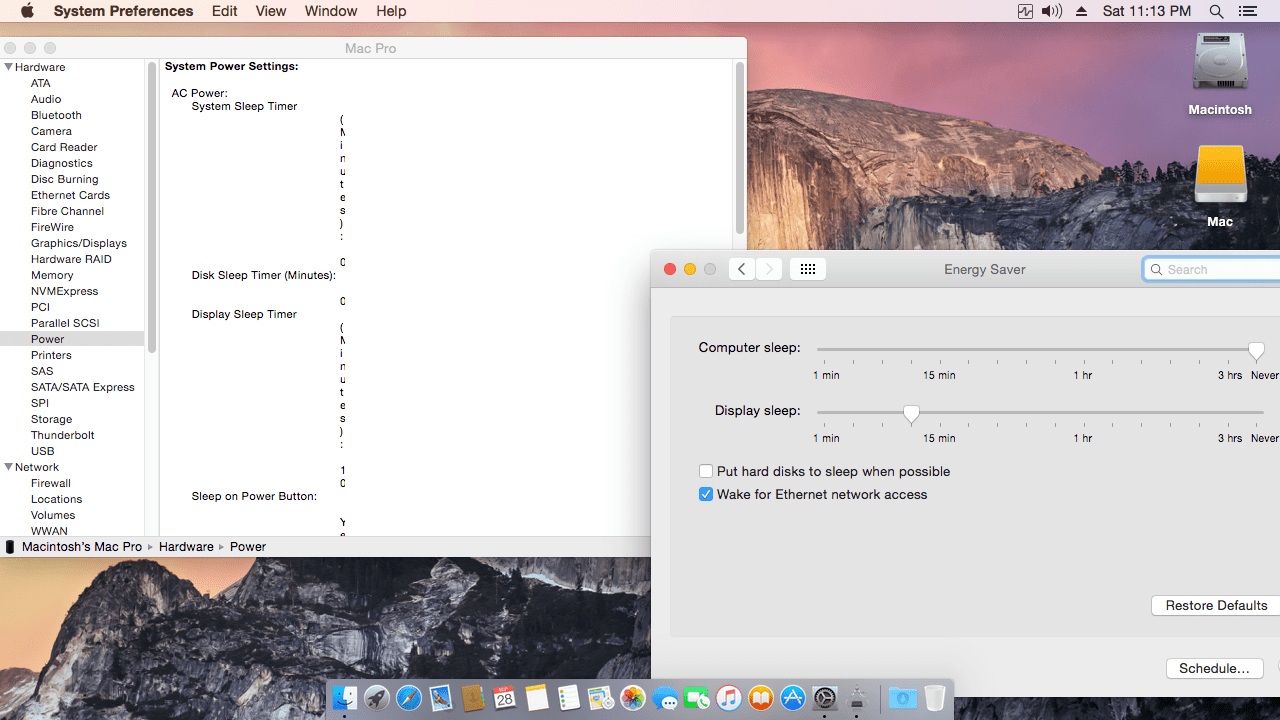
Task: Go back in Energy Saver window
Action: tap(741, 269)
